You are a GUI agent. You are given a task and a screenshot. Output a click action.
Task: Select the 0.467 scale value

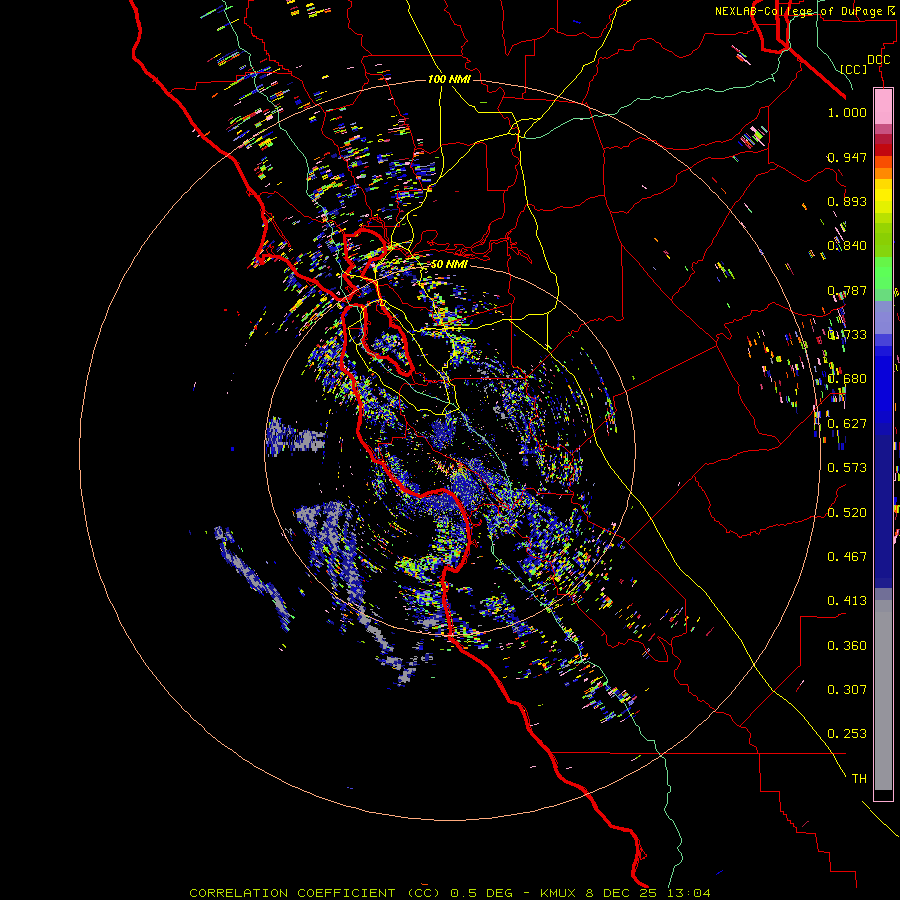tap(847, 557)
